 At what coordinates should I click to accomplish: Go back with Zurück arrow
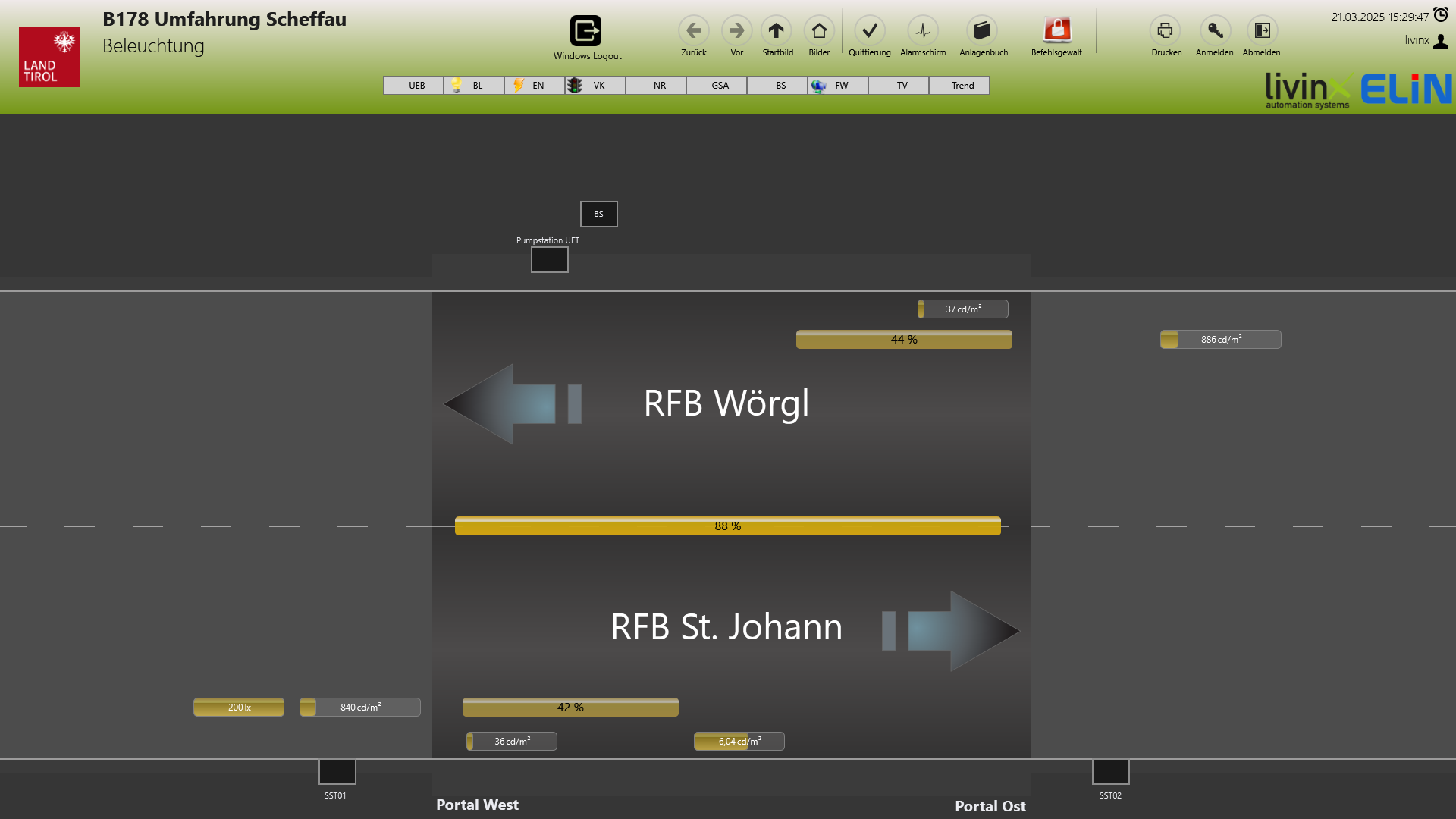(693, 31)
